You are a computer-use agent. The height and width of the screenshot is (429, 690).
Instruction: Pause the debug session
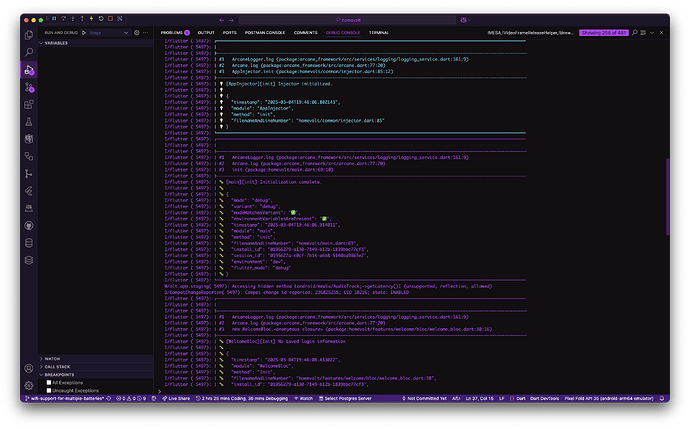[x=54, y=18]
